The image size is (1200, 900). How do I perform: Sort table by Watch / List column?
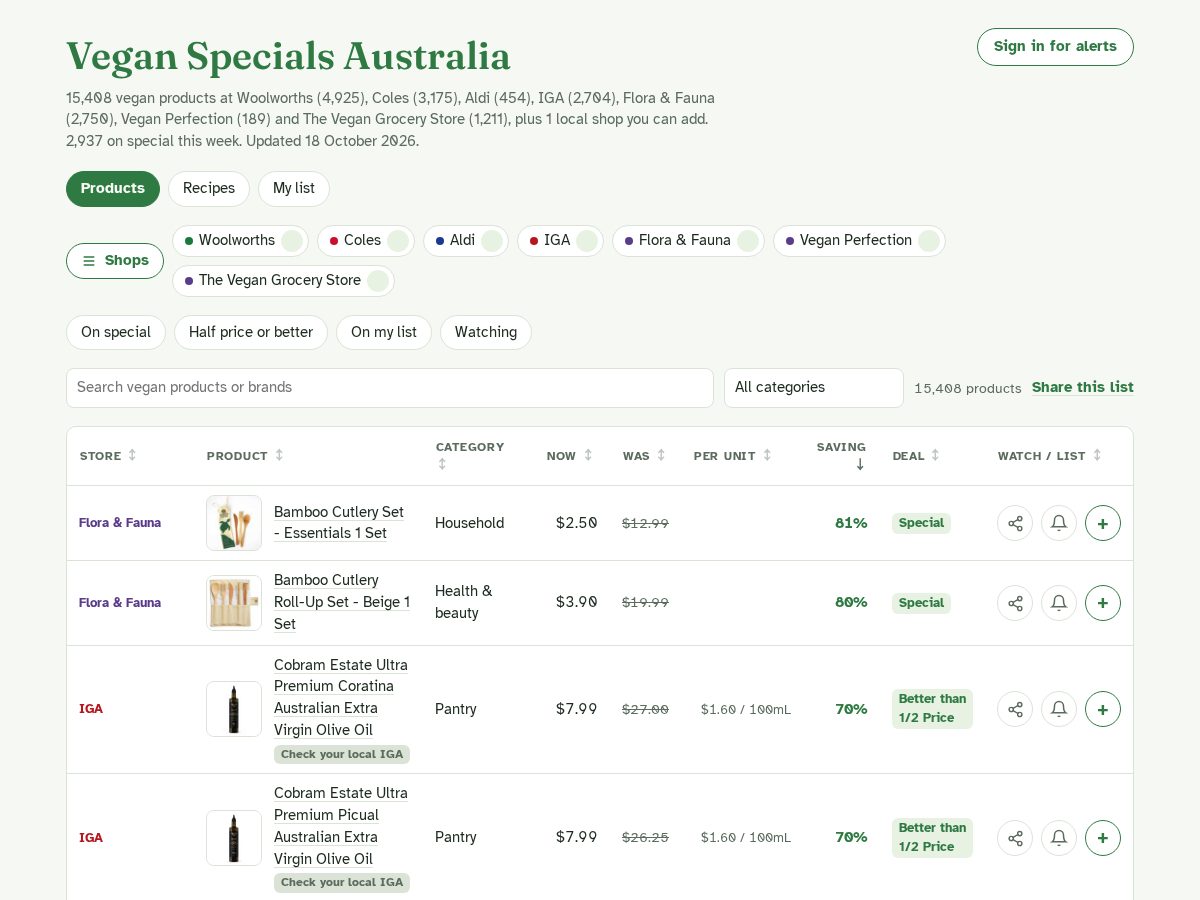point(1049,456)
